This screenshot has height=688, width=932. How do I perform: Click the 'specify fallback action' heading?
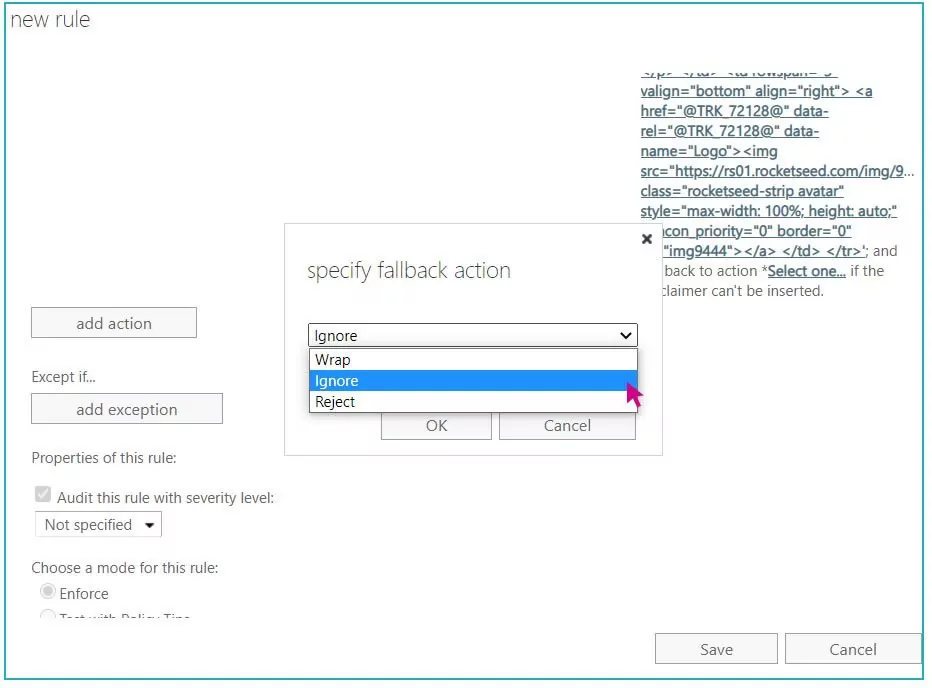click(409, 271)
